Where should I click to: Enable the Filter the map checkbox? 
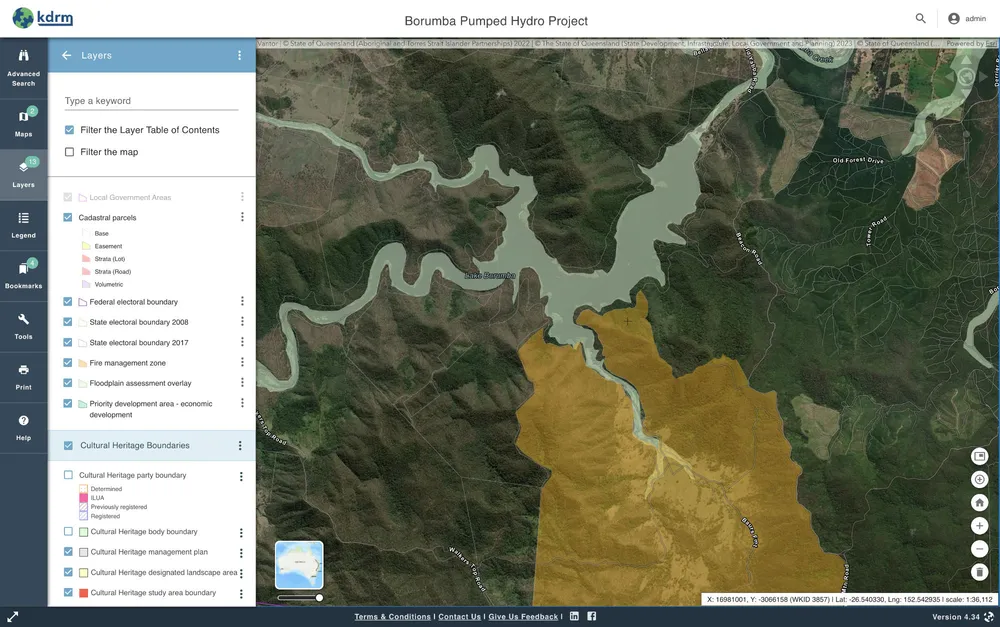(x=69, y=152)
